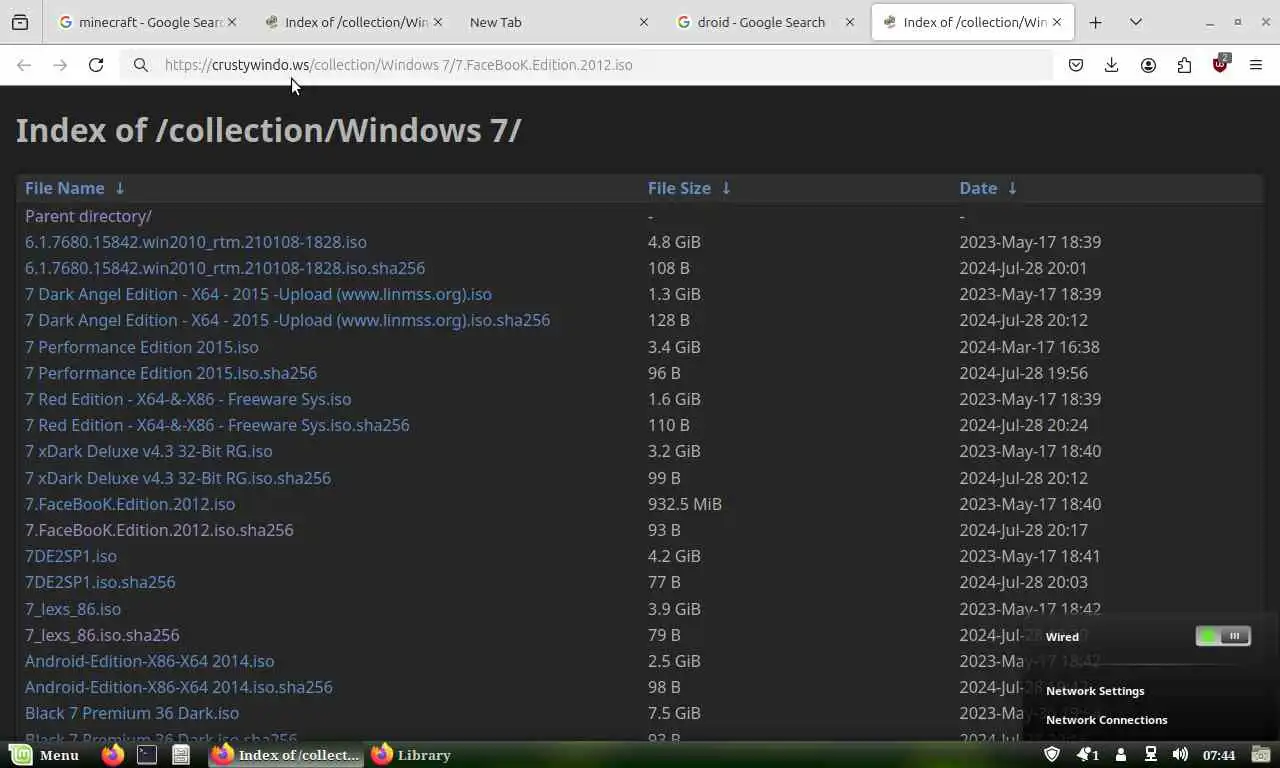Save the page to Pocket
Image resolution: width=1280 pixels, height=768 pixels.
point(1076,65)
